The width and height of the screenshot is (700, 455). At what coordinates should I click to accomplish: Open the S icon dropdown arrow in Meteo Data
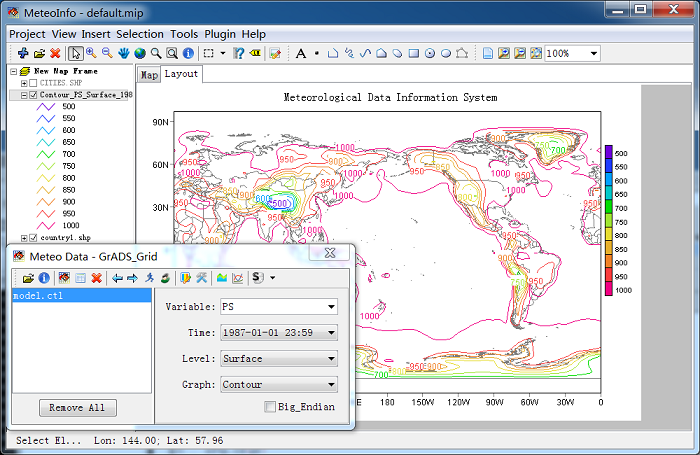coord(272,278)
